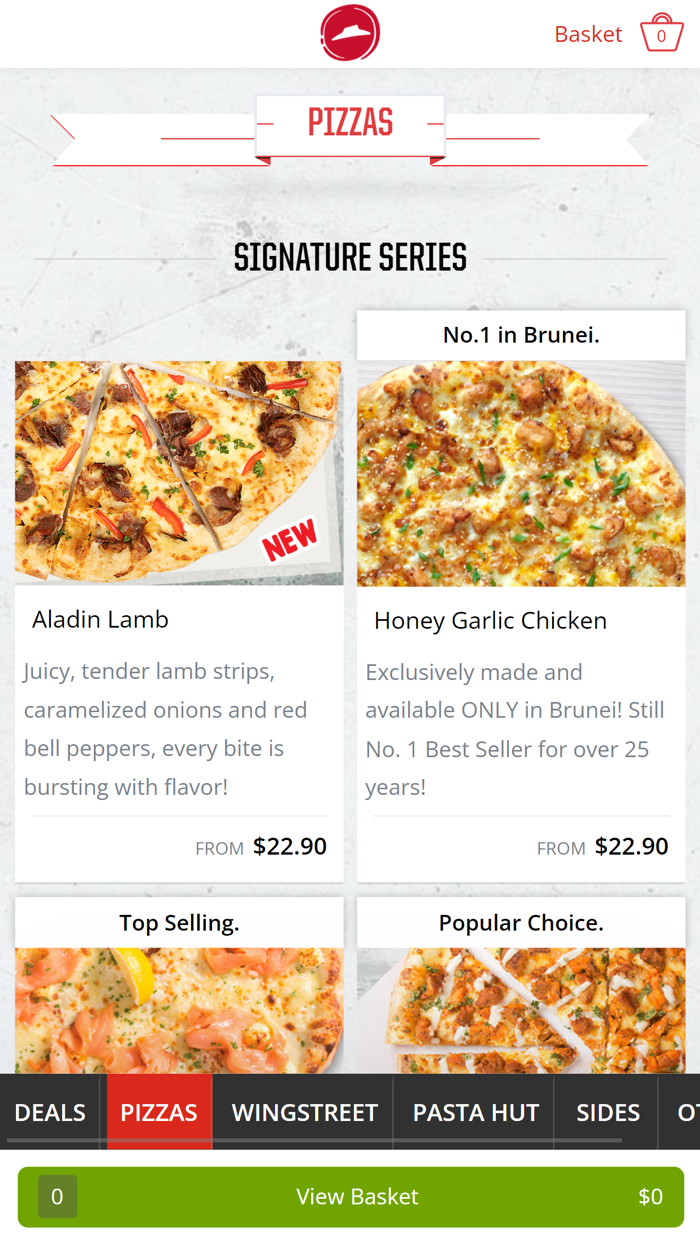Select the PIZZAS tab
The width and height of the screenshot is (700, 1244).
point(158,1112)
